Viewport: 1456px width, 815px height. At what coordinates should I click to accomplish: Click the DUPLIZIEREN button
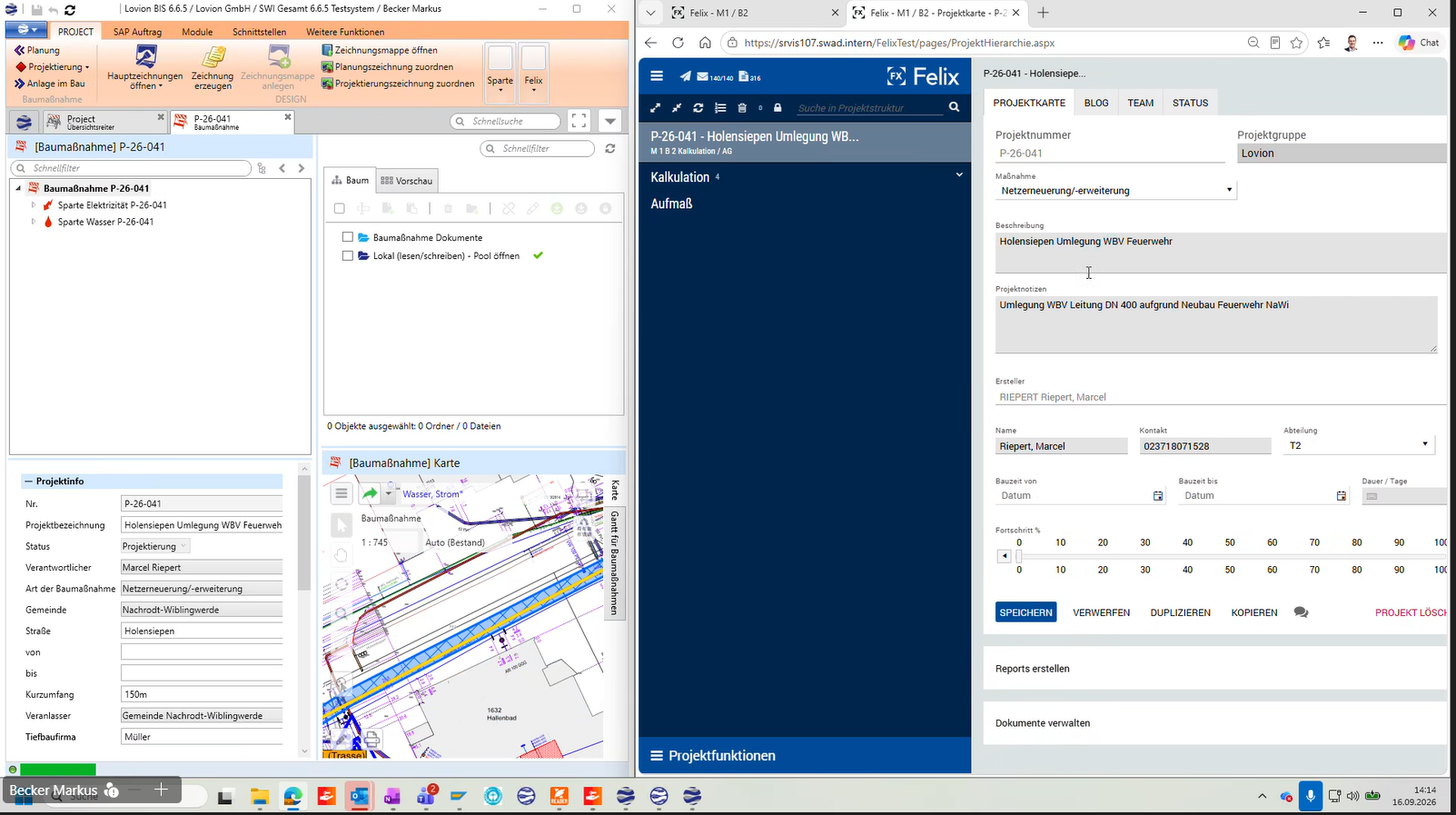click(1180, 612)
